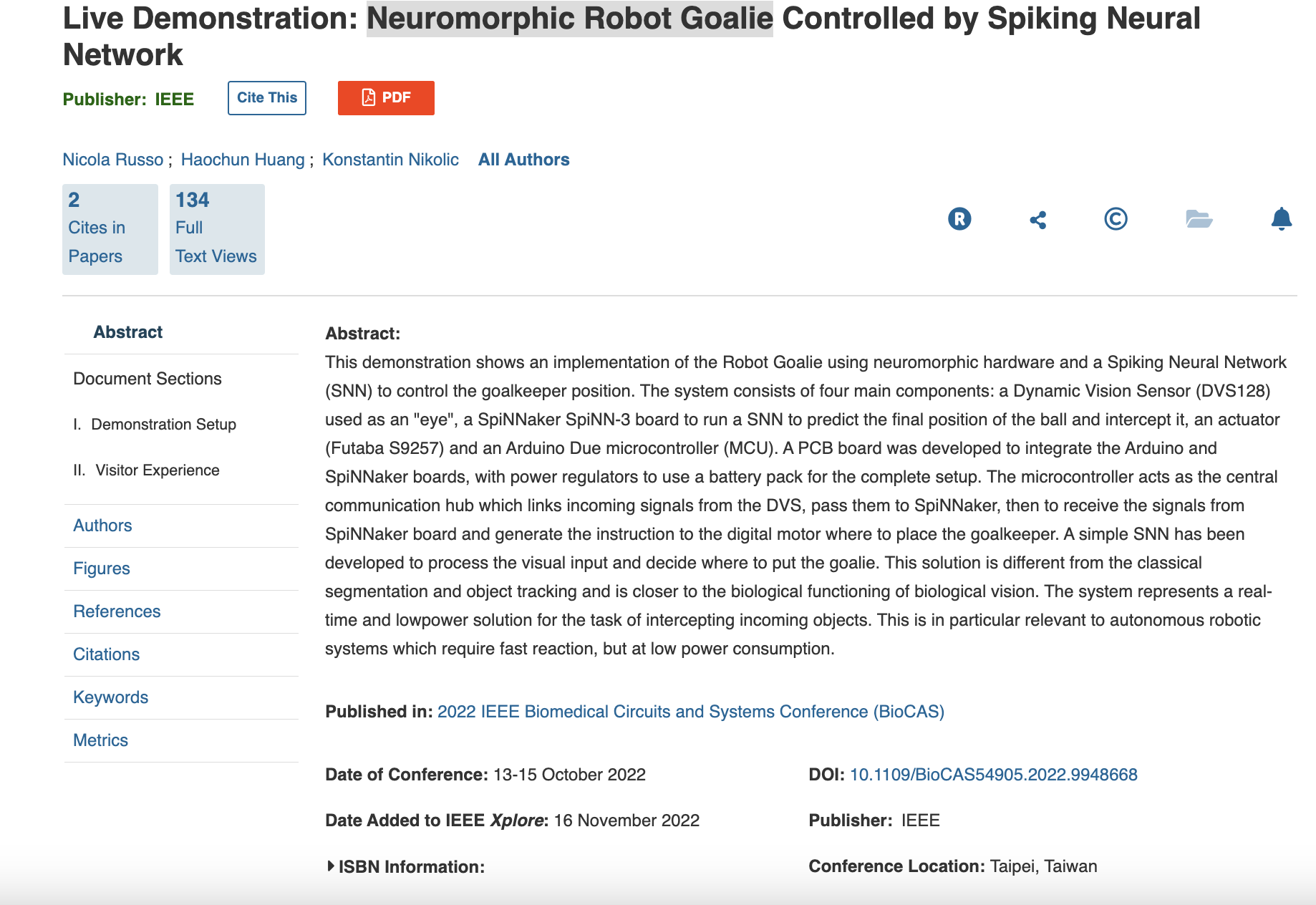Click the copyright icon
This screenshot has width=1316, height=905.
tap(1116, 218)
